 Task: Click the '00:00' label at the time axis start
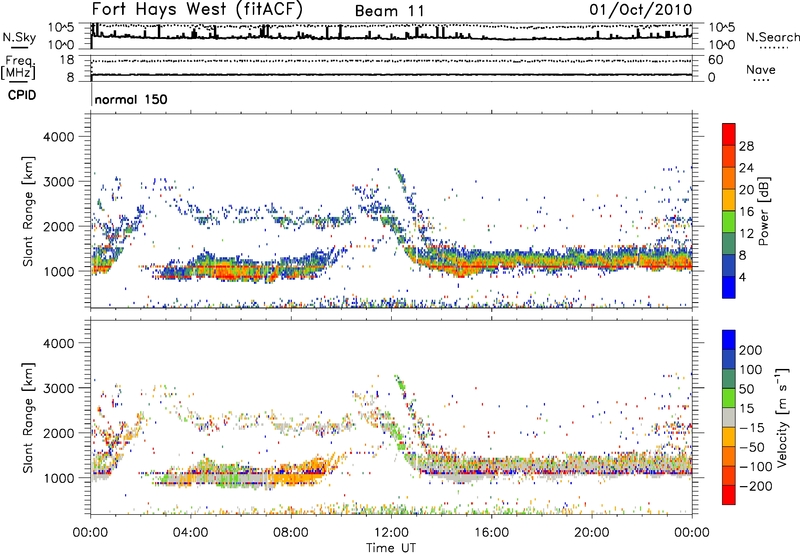[x=91, y=533]
